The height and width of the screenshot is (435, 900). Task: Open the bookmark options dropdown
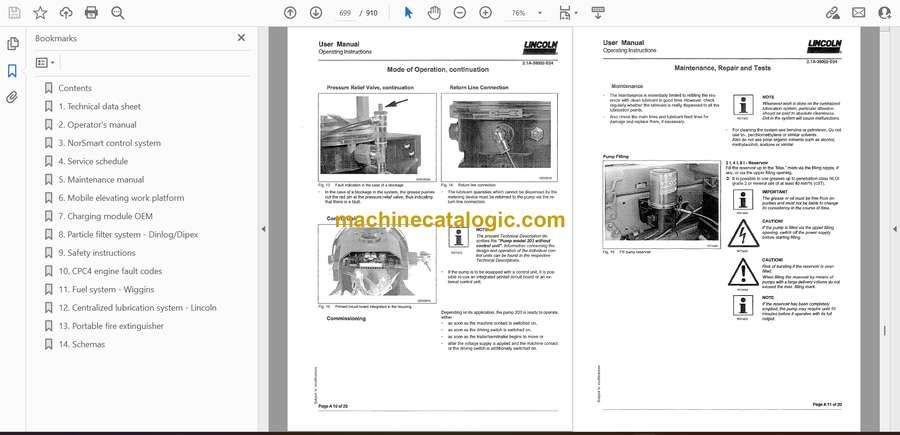pos(45,63)
